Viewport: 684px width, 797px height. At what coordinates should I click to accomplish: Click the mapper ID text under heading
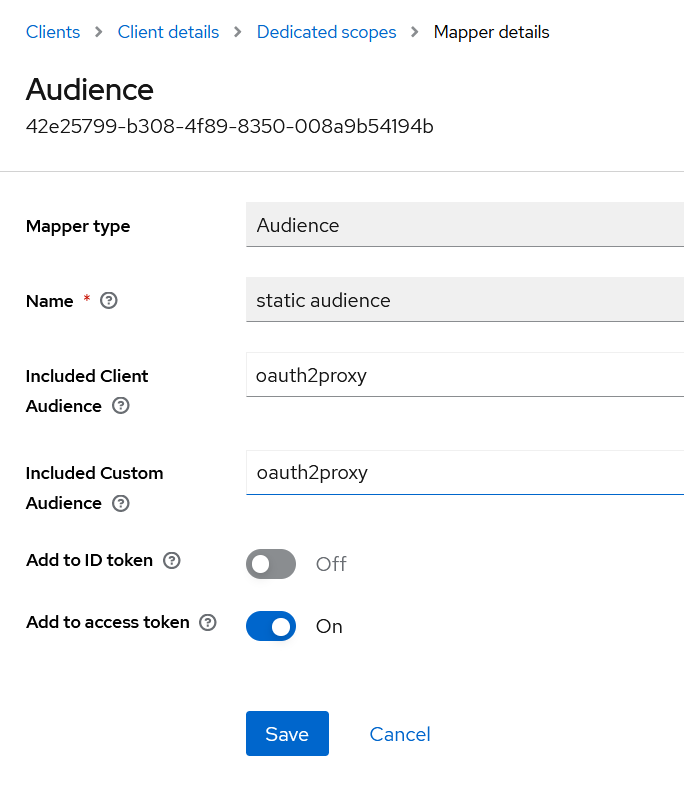[229, 127]
